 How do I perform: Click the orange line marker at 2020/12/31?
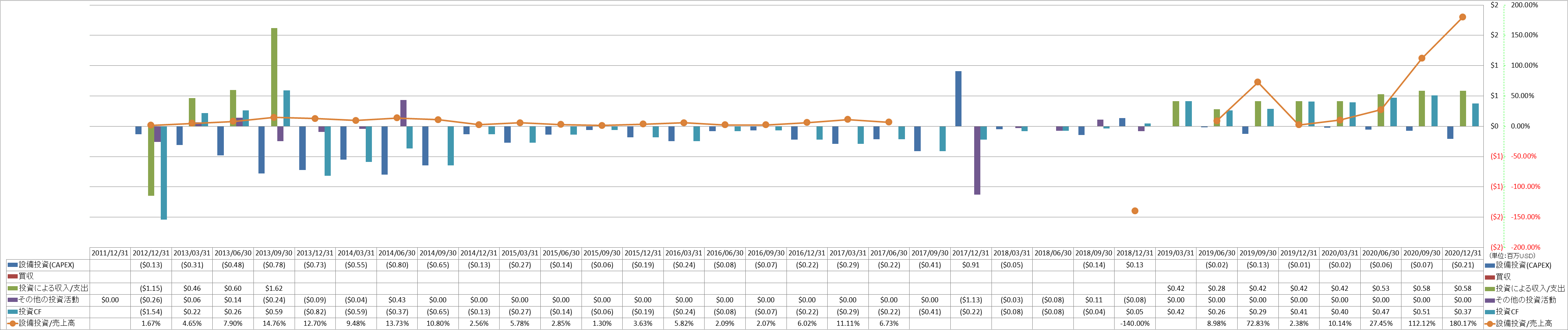1463,17
